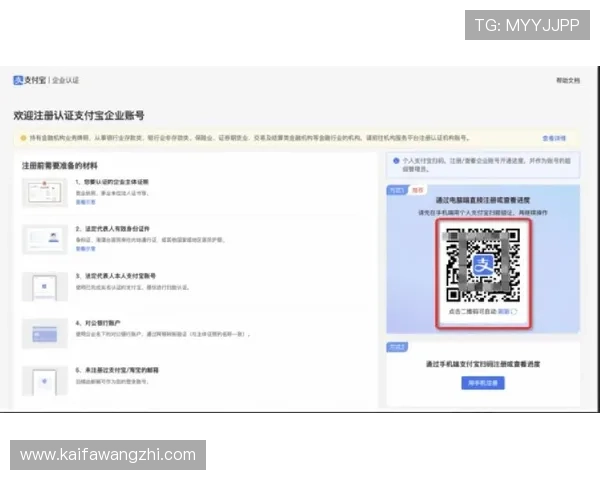Click the Alipay logo at the QR code center

click(483, 265)
